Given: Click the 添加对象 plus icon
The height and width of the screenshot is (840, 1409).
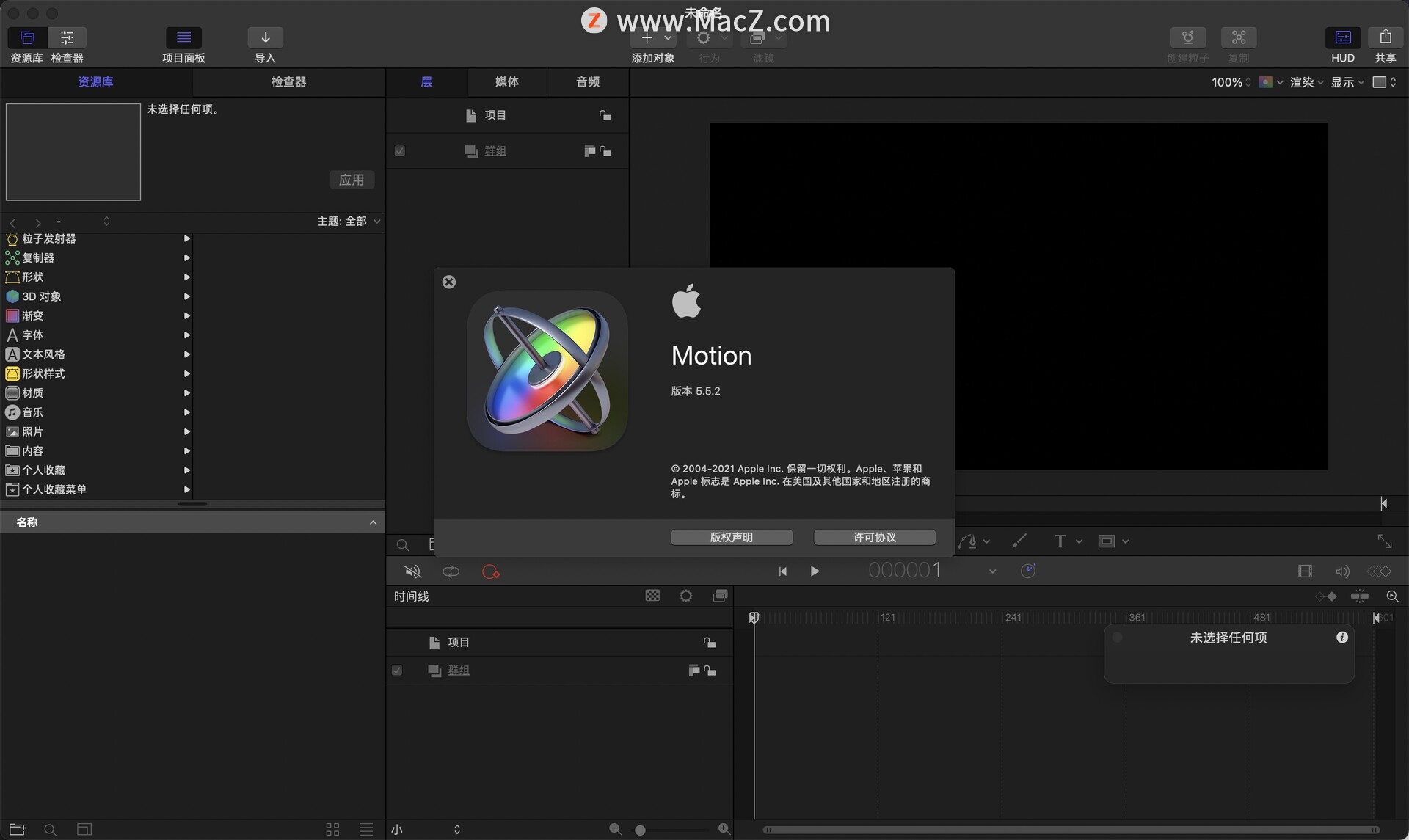Looking at the screenshot, I should tap(647, 37).
